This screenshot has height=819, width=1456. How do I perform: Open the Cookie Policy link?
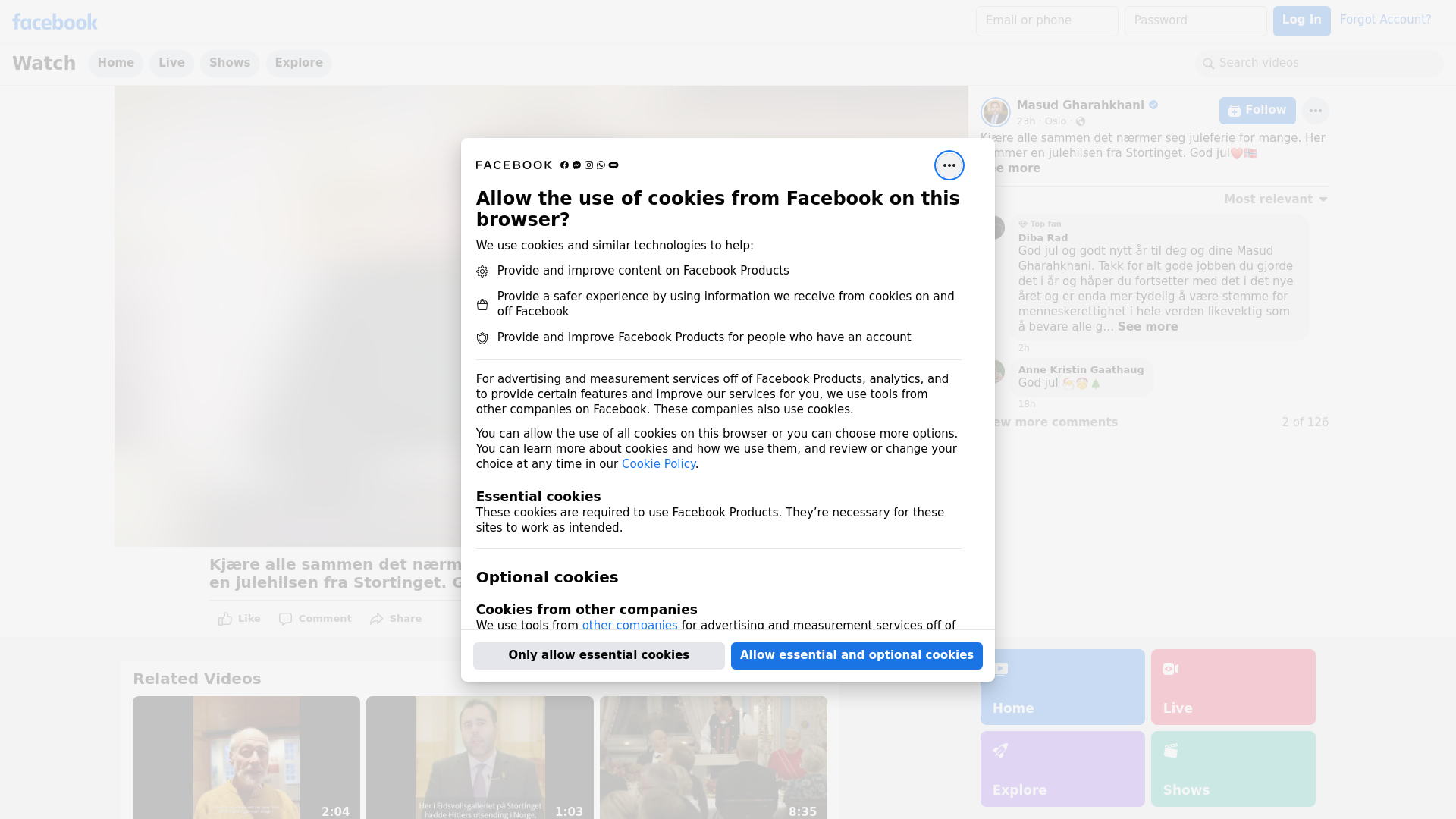pos(658,464)
